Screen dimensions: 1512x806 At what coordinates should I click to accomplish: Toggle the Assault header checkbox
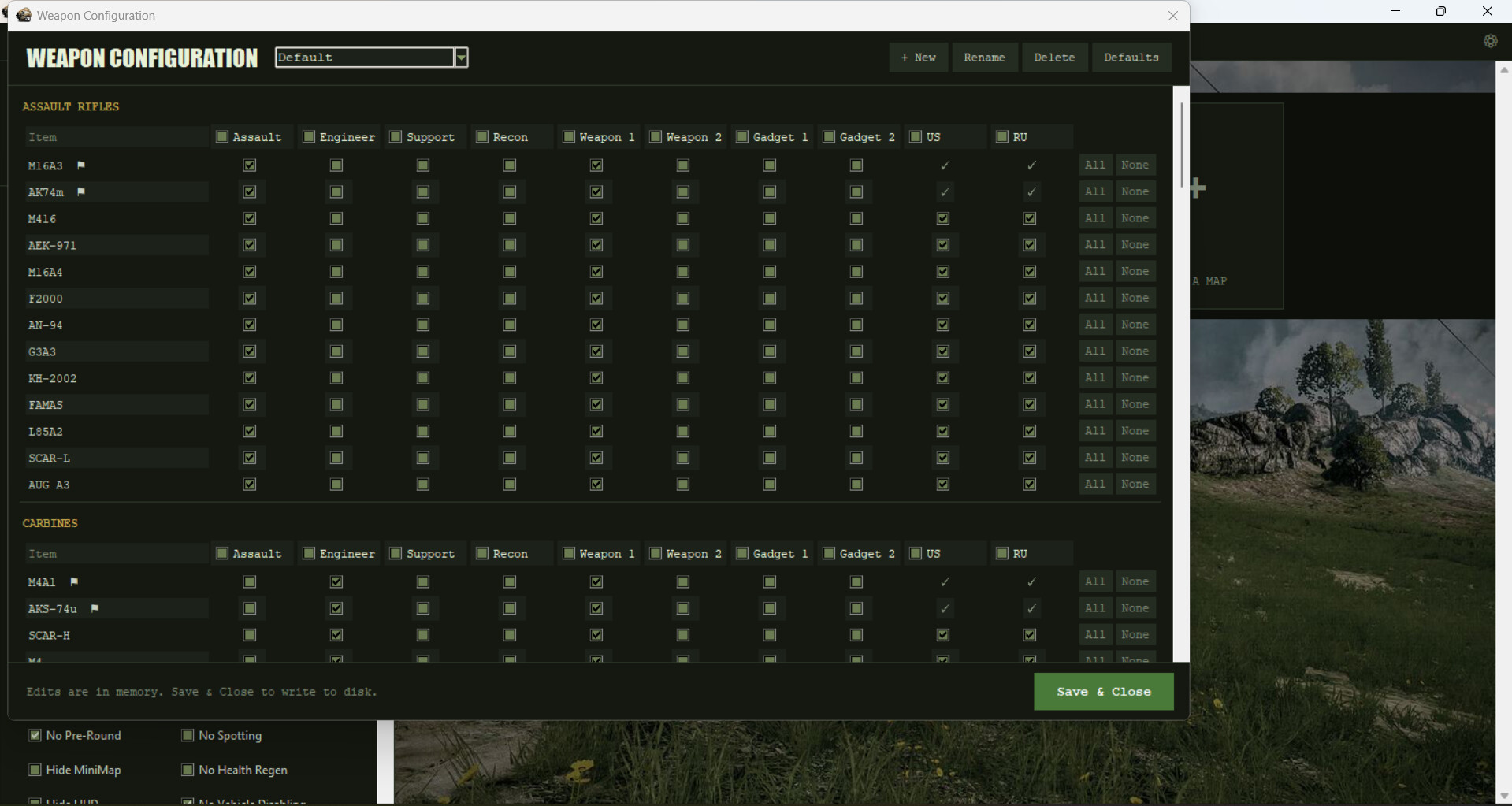point(222,136)
